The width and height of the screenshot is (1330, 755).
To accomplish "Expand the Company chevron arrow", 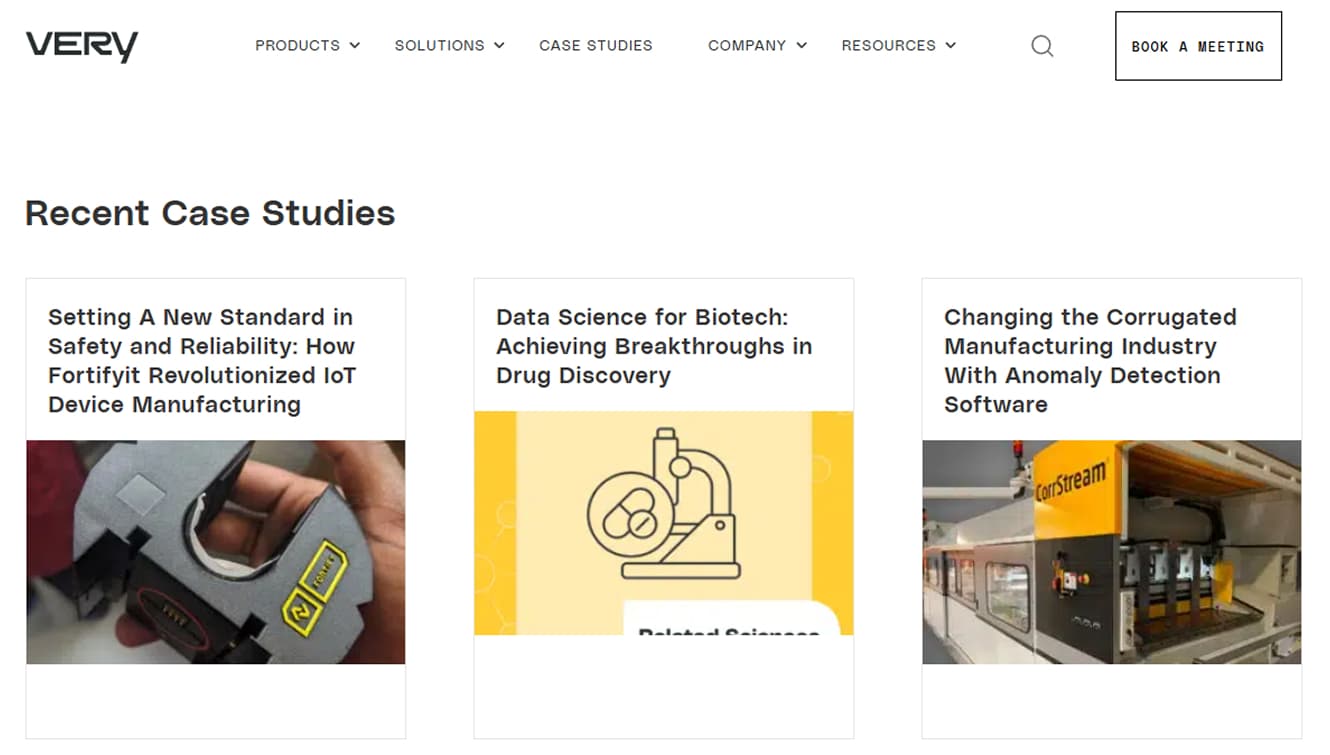I will click(801, 46).
